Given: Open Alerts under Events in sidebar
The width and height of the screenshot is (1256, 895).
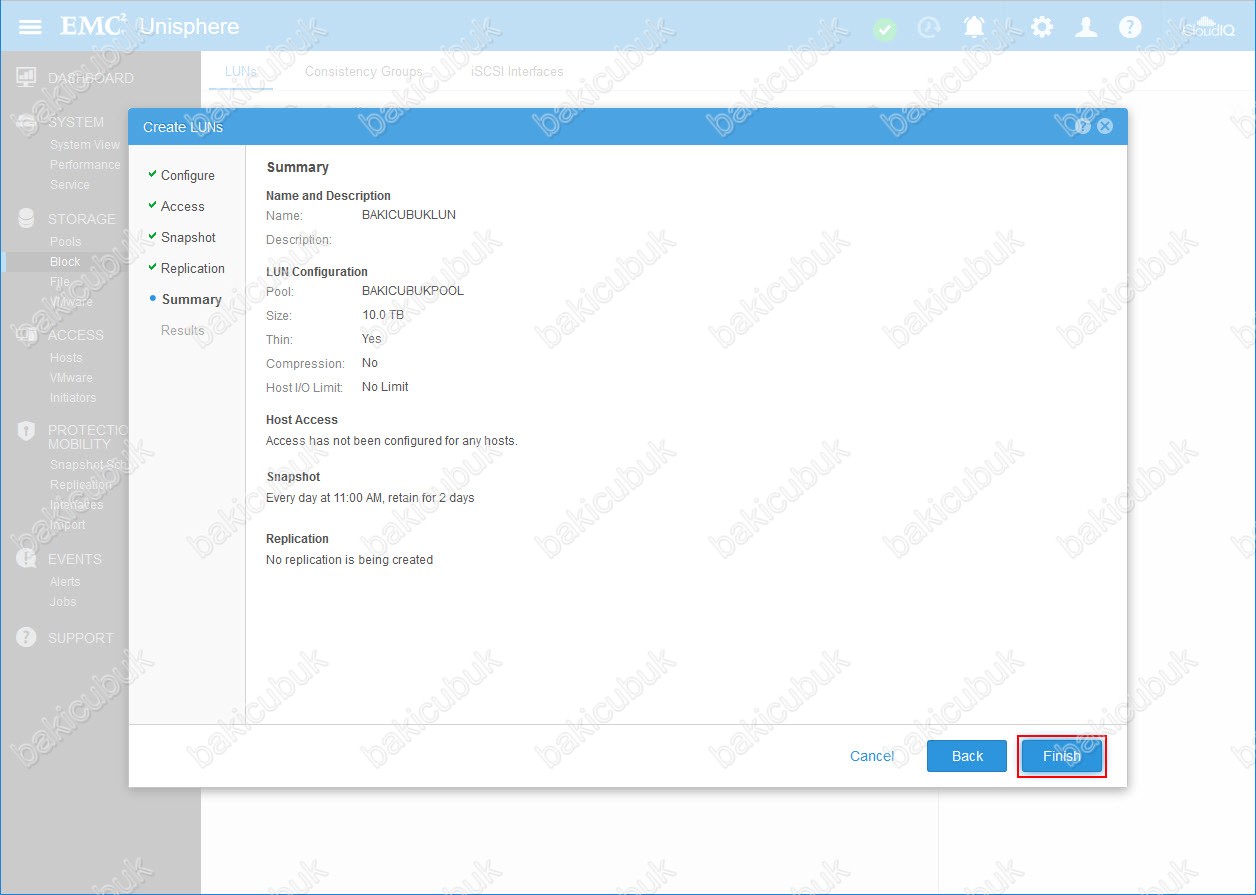Looking at the screenshot, I should [65, 582].
